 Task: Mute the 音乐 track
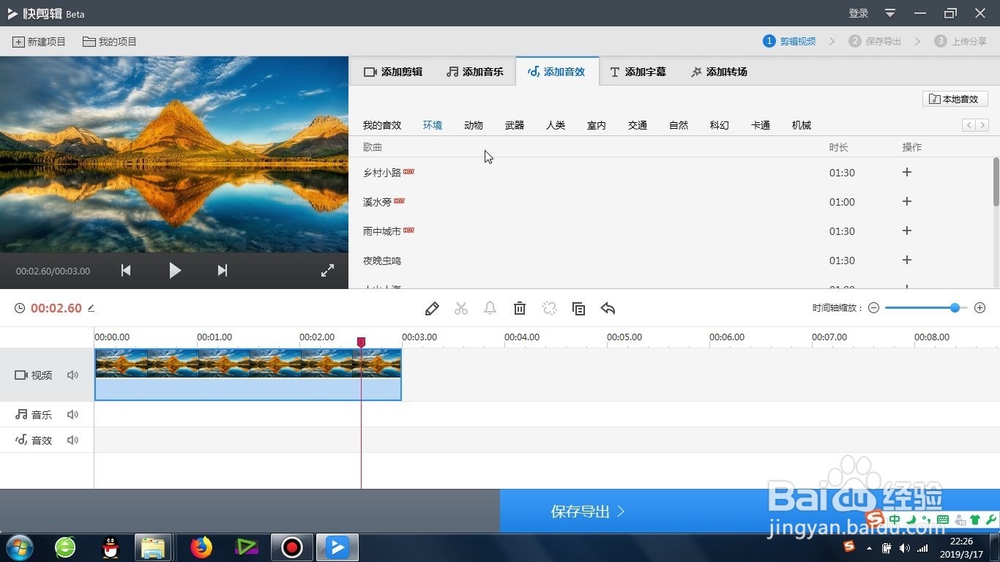[x=73, y=415]
